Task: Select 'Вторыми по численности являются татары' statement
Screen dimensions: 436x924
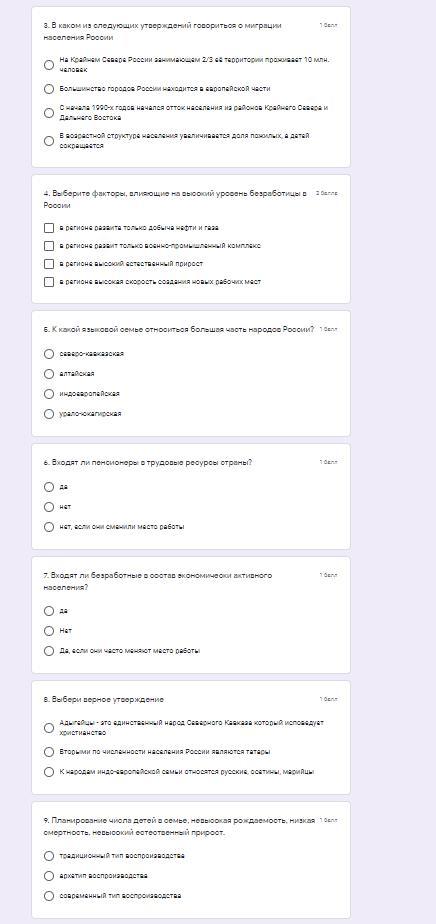Action: point(49,752)
